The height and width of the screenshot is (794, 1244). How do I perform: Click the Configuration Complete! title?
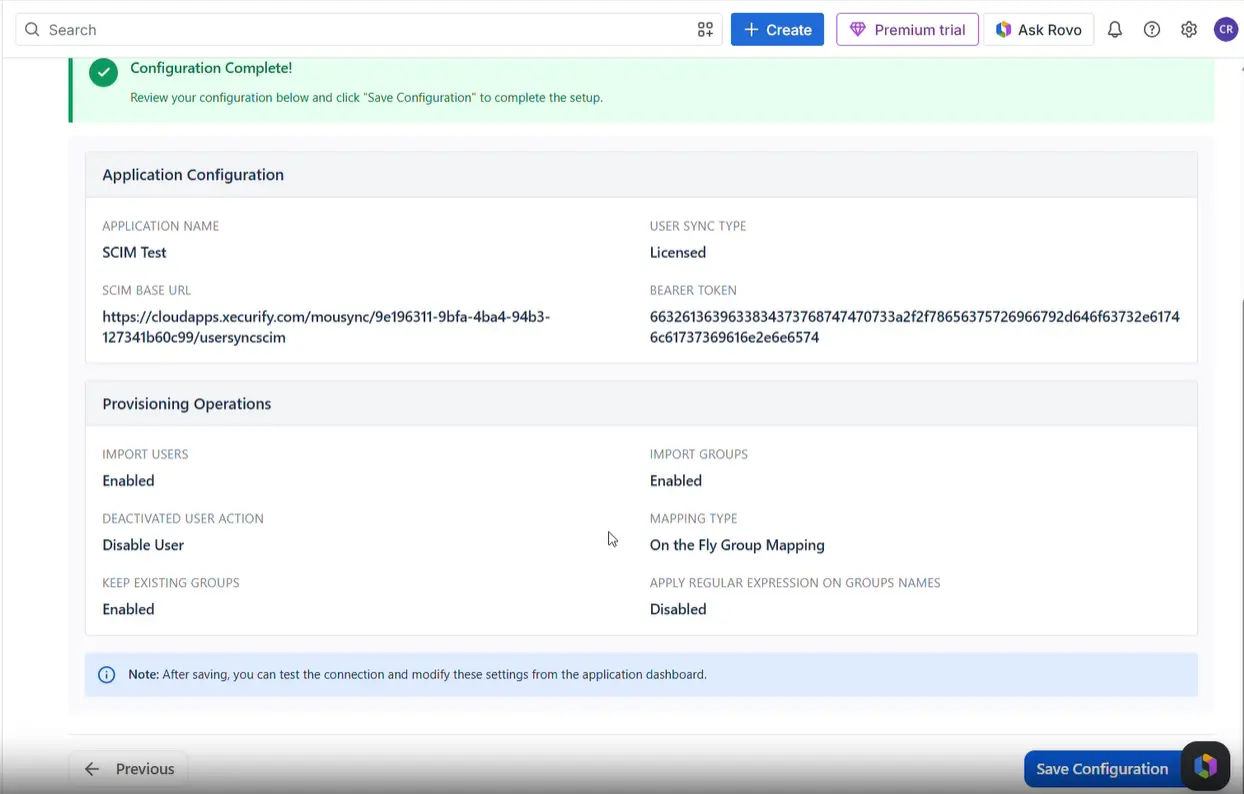pyautogui.click(x=211, y=68)
